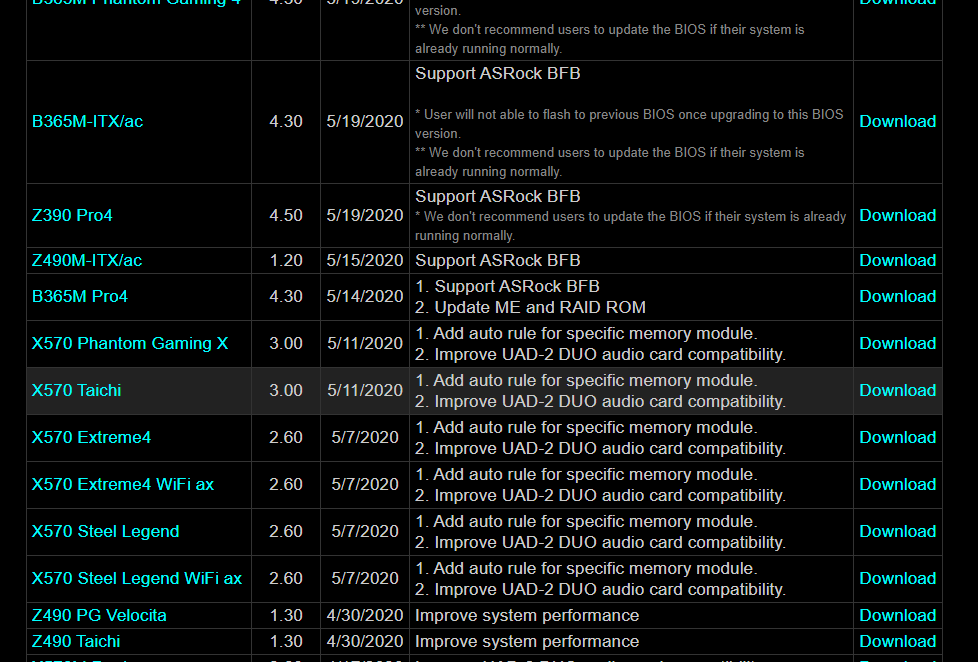
Task: Select version 4.50 in Z390 Pro4 row
Action: (x=286, y=215)
